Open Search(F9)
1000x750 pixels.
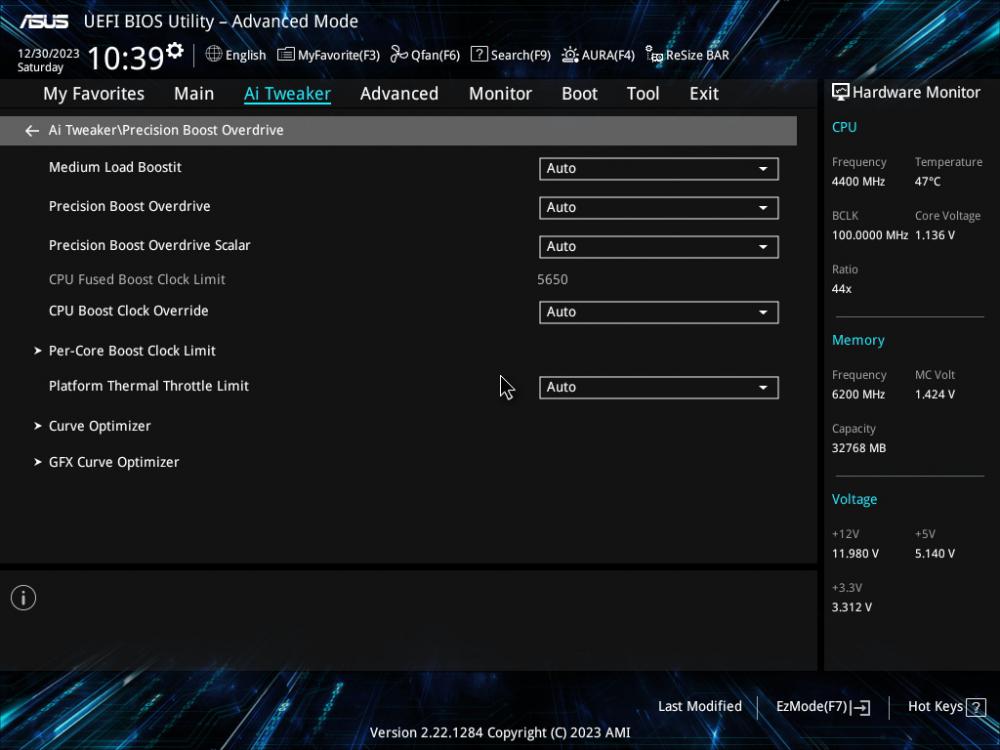(x=510, y=55)
